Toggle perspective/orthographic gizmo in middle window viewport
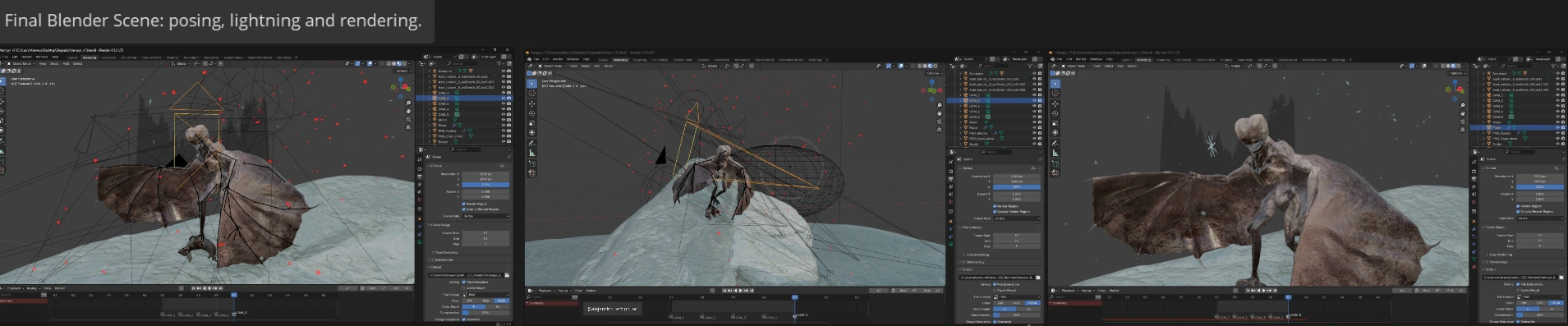The image size is (1568, 326). coord(940,130)
